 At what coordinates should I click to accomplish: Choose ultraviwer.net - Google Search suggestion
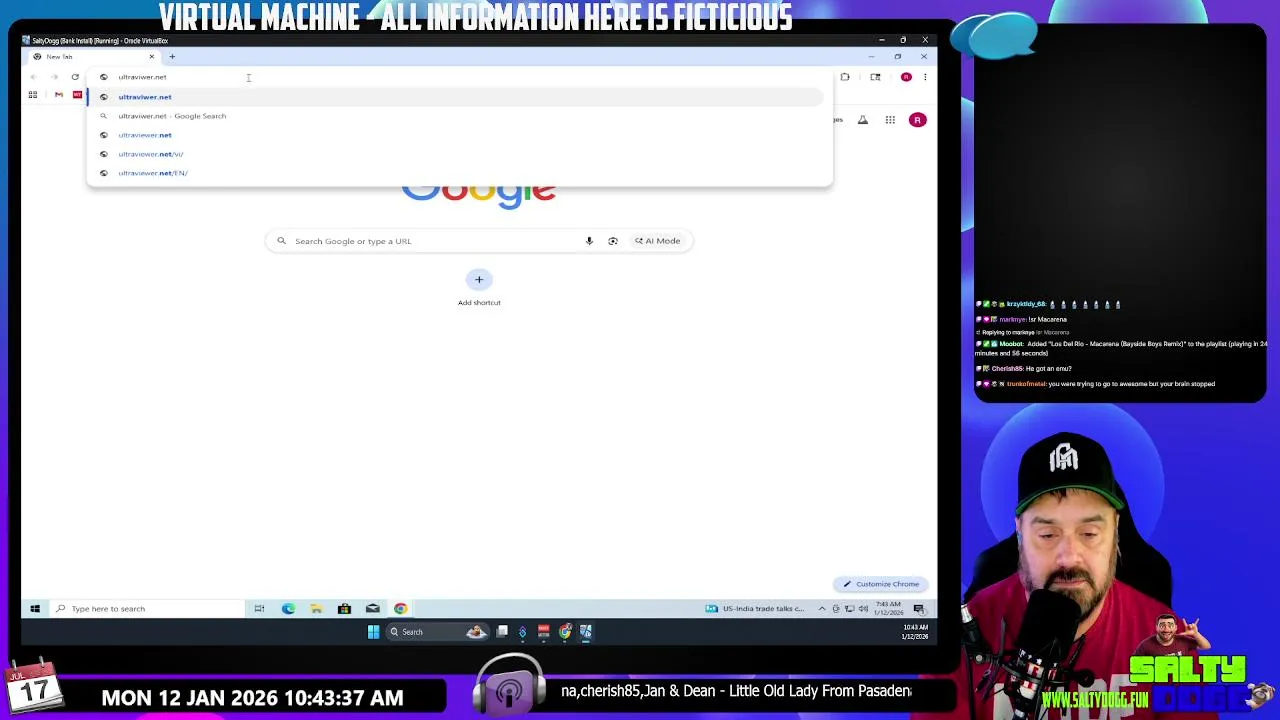coord(455,116)
